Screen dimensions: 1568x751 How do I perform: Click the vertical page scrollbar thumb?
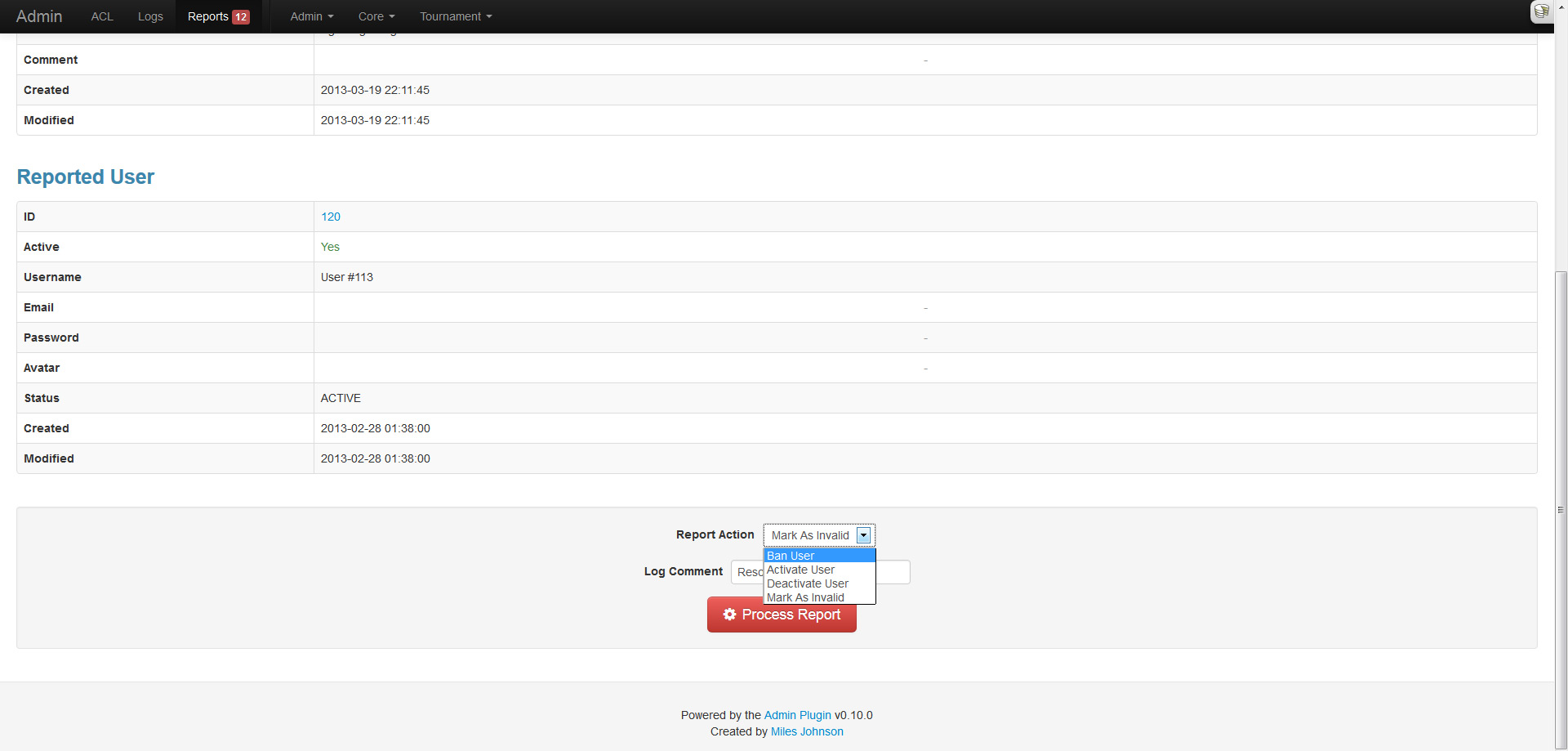coord(1561,507)
